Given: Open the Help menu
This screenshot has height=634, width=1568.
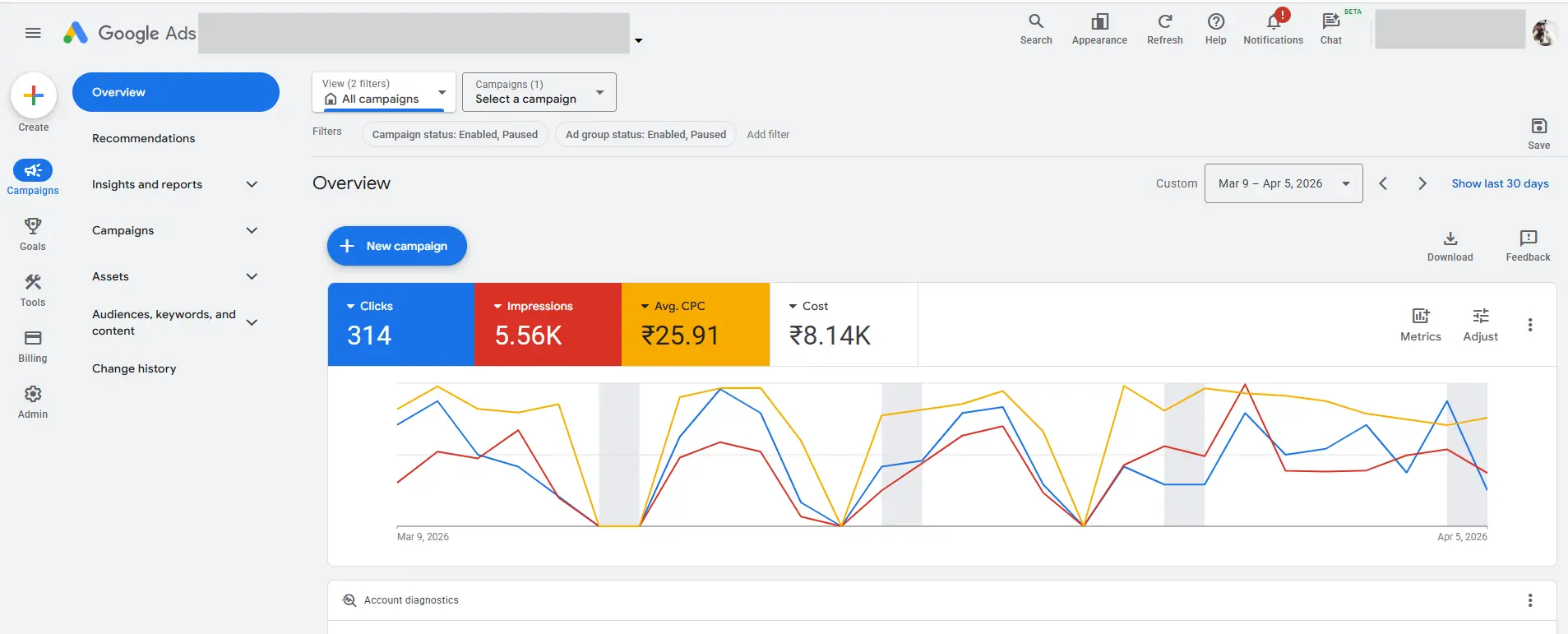Looking at the screenshot, I should (1215, 29).
